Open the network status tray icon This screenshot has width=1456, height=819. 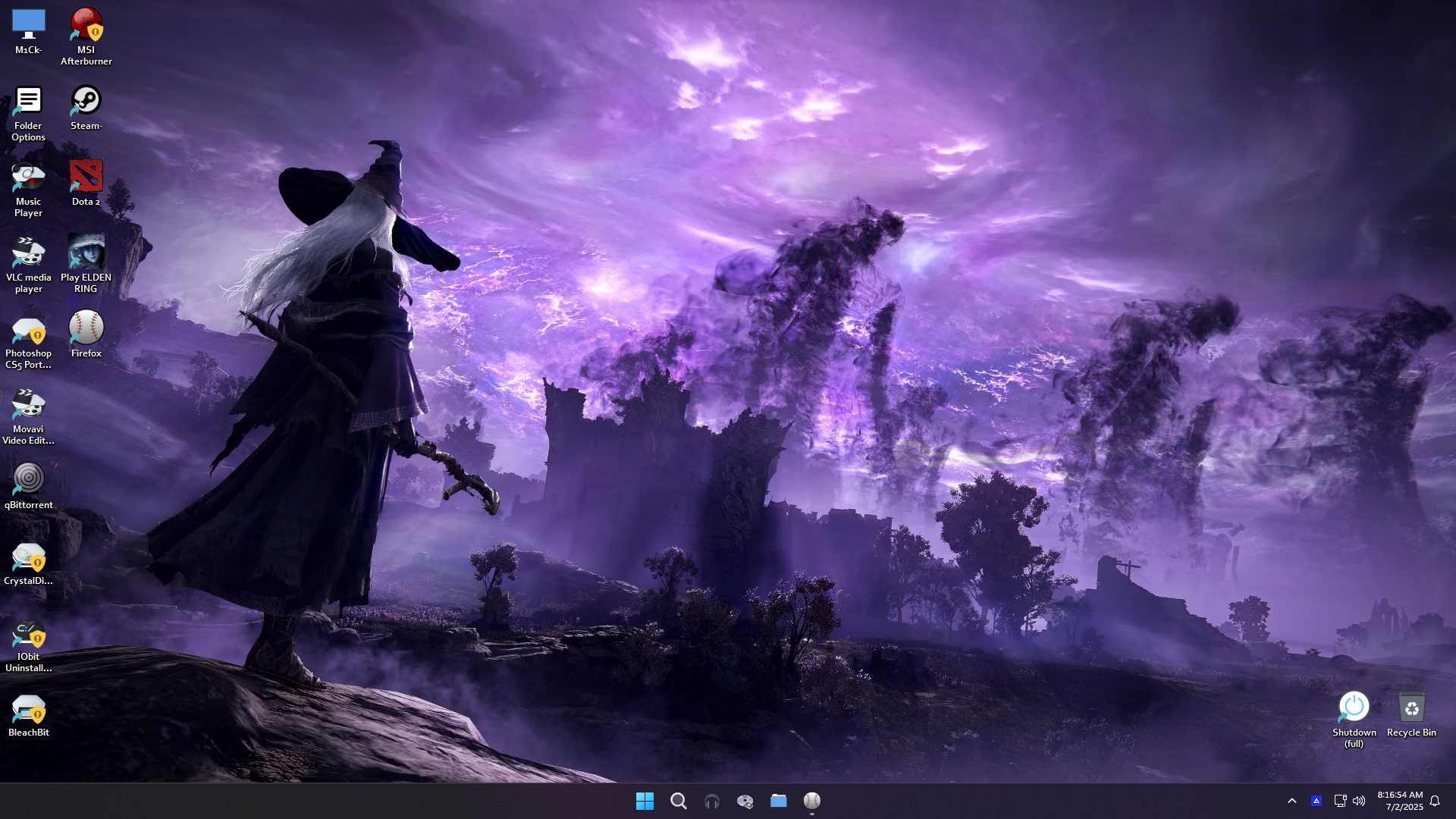click(x=1340, y=801)
